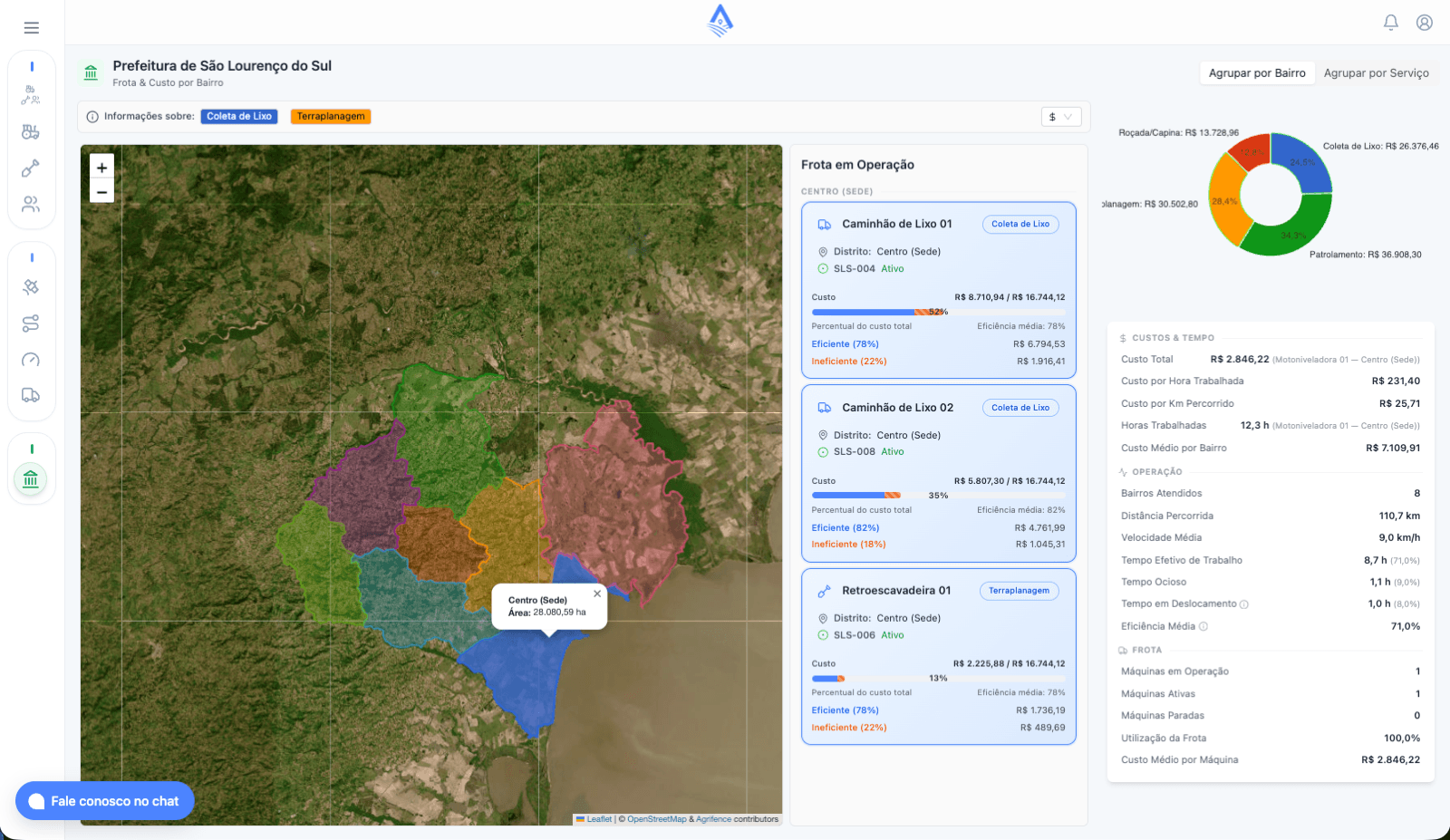This screenshot has height=840, width=1450.
Task: Click SLS-006 plate on Retroescavadeira 01
Action: coord(855,635)
